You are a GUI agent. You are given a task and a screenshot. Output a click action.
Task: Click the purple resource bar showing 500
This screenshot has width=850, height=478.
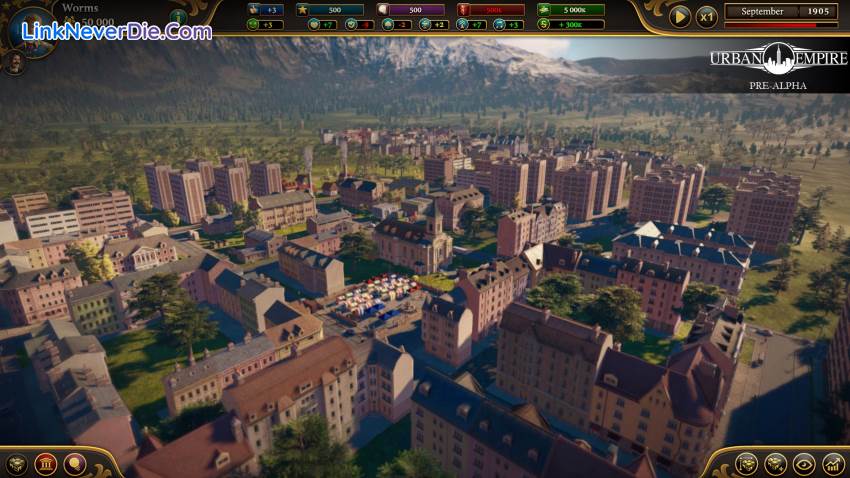pos(410,10)
